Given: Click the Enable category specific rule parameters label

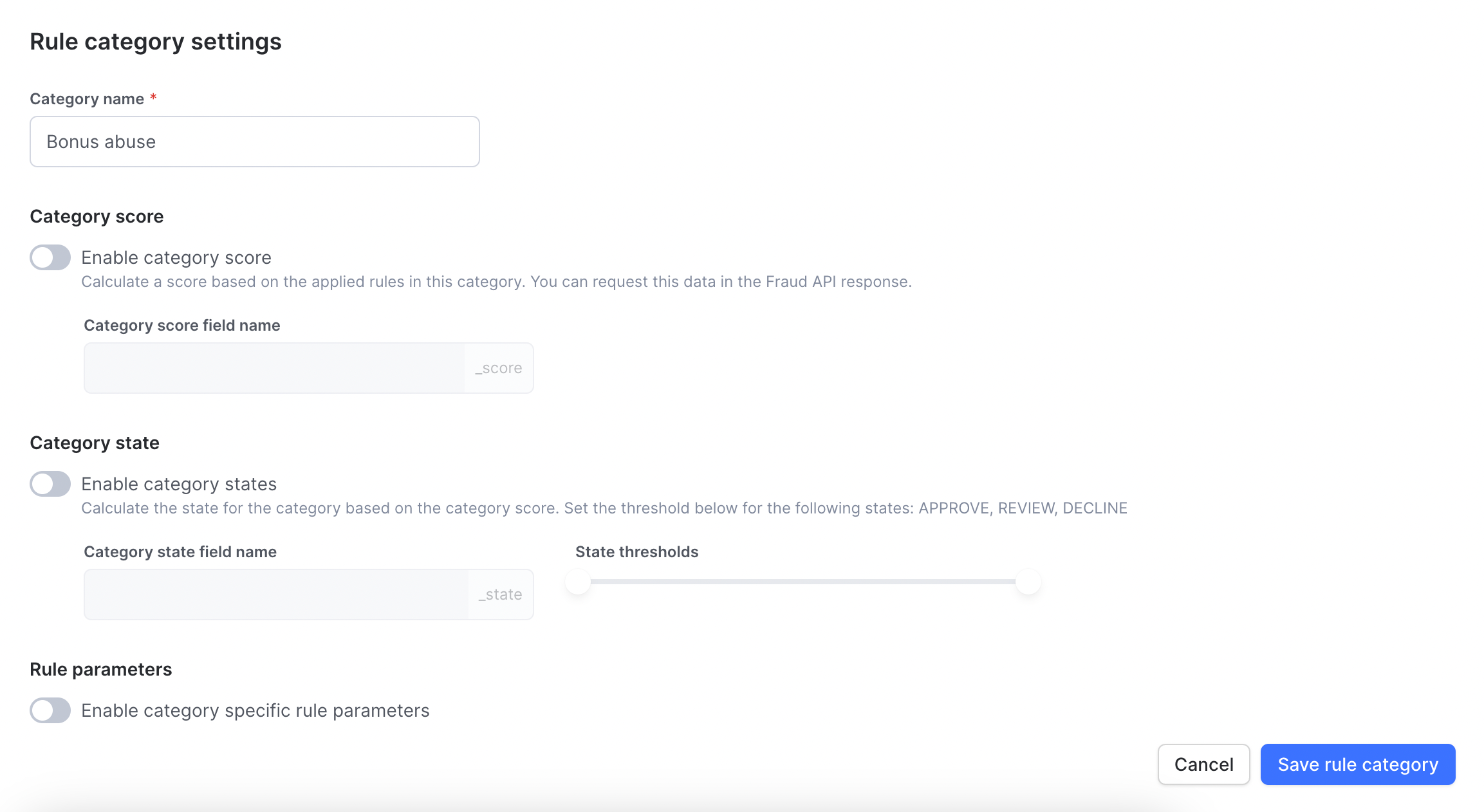Looking at the screenshot, I should (x=255, y=710).
